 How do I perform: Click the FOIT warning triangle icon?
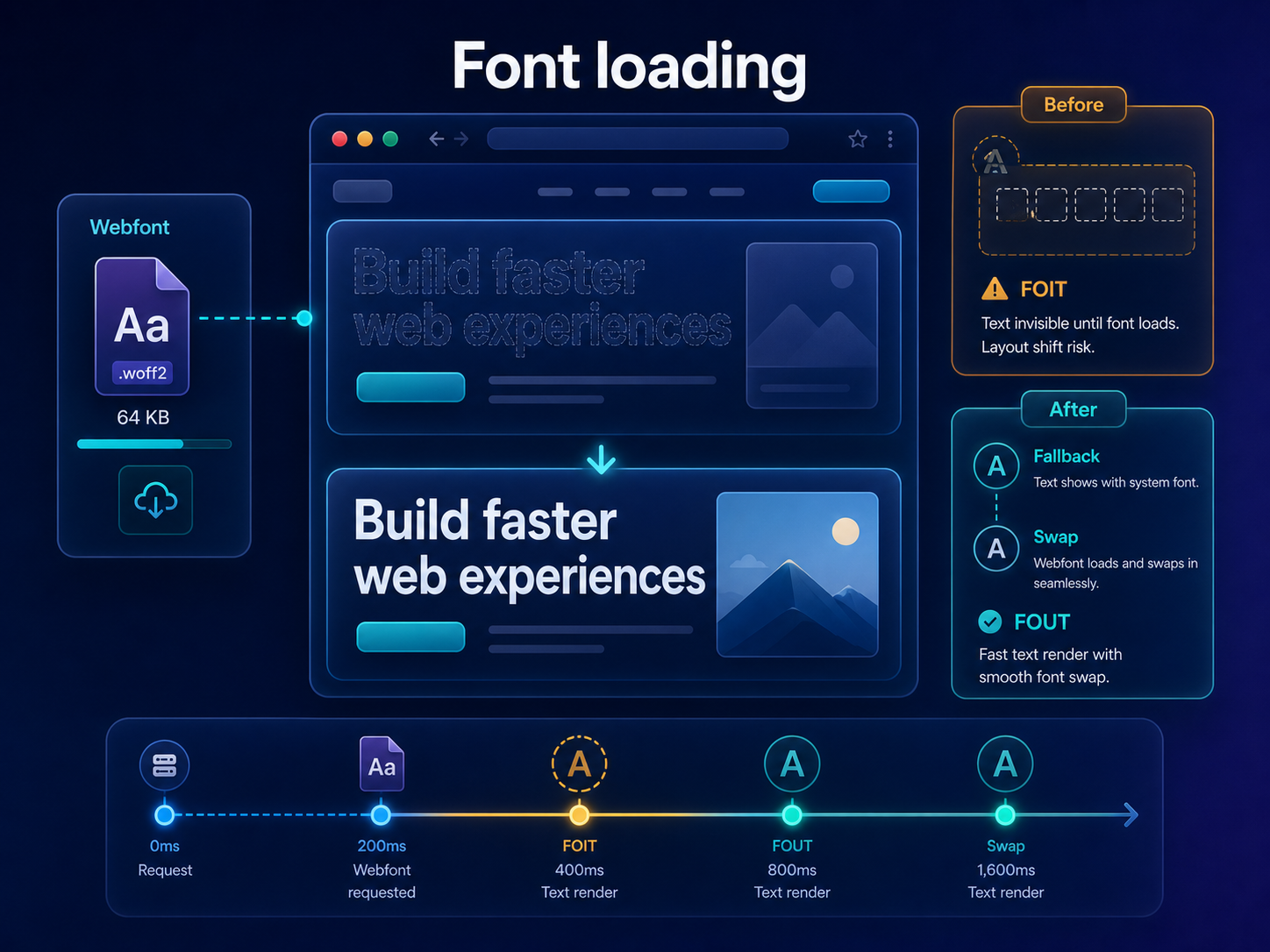(x=995, y=288)
